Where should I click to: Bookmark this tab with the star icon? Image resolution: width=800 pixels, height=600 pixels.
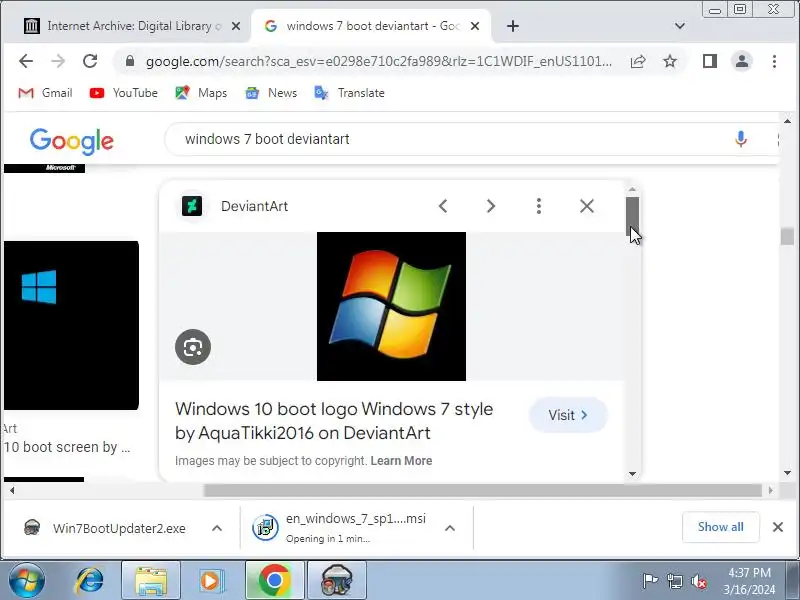point(669,61)
